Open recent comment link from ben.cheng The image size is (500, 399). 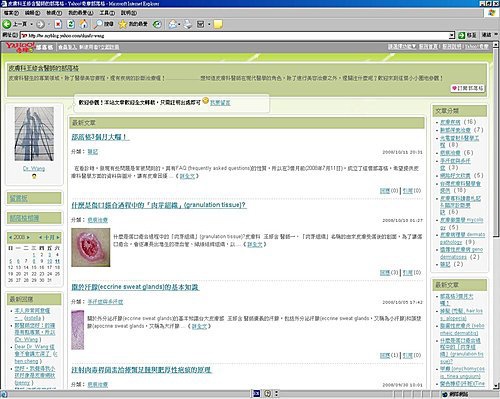(x=36, y=354)
